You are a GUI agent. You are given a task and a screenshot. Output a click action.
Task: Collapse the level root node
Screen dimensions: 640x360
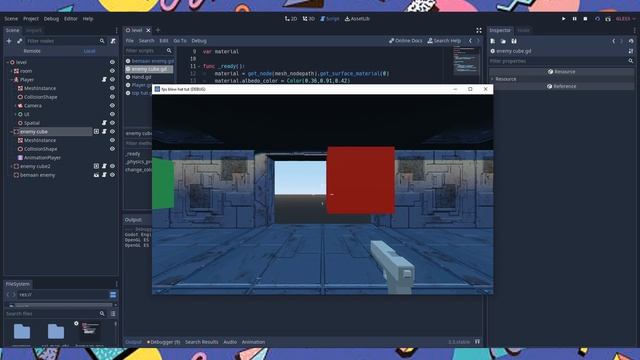7,62
